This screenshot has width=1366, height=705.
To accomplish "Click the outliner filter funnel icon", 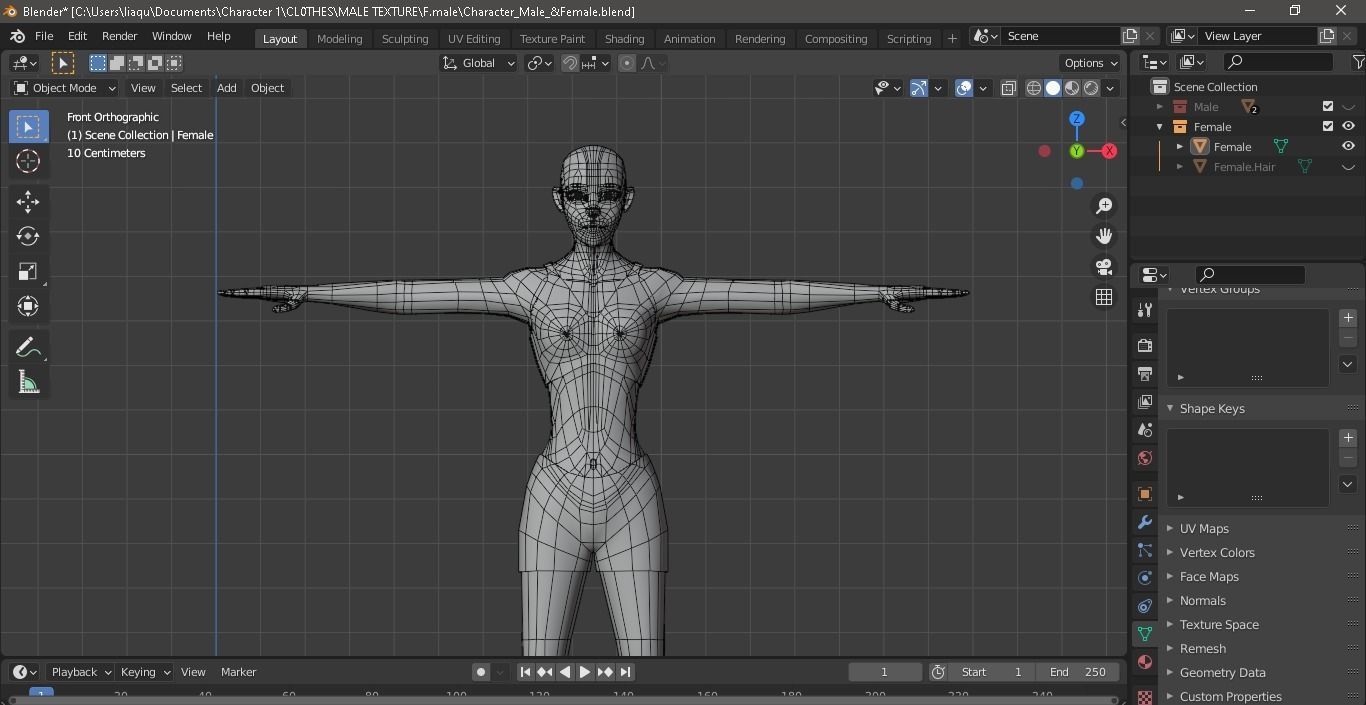I will pos(1358,62).
